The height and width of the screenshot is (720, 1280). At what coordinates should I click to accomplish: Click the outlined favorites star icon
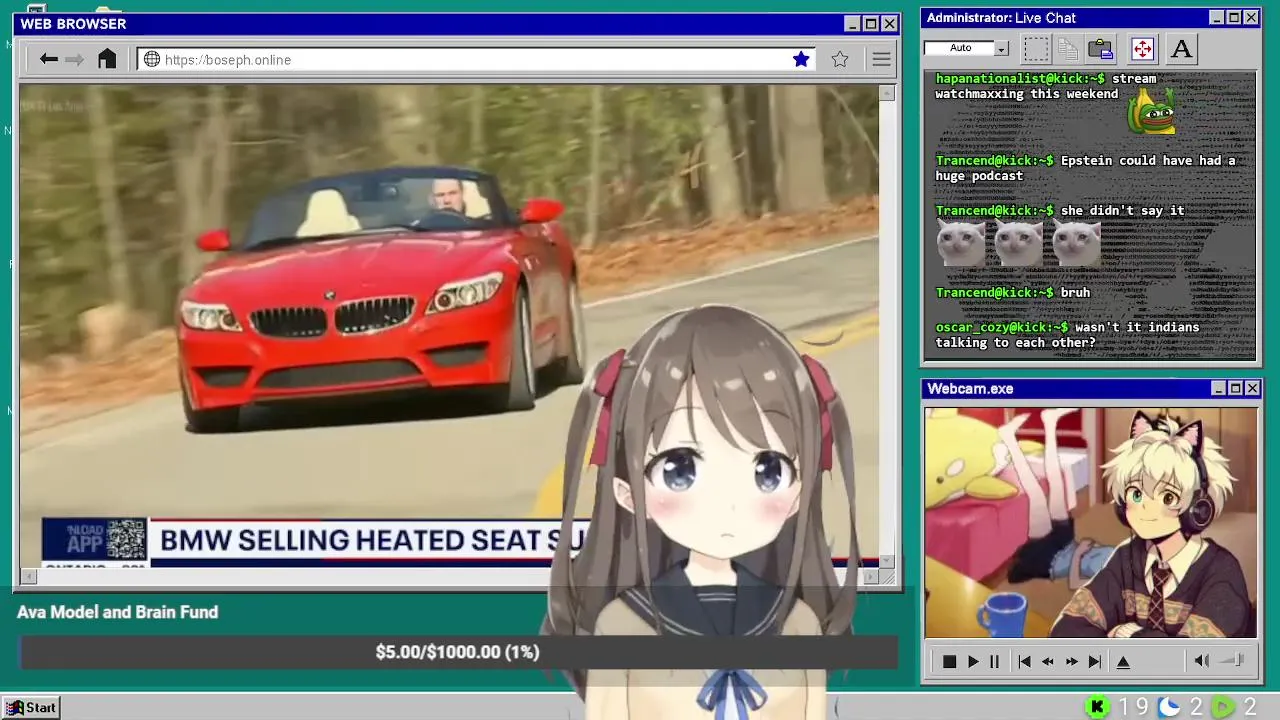840,59
